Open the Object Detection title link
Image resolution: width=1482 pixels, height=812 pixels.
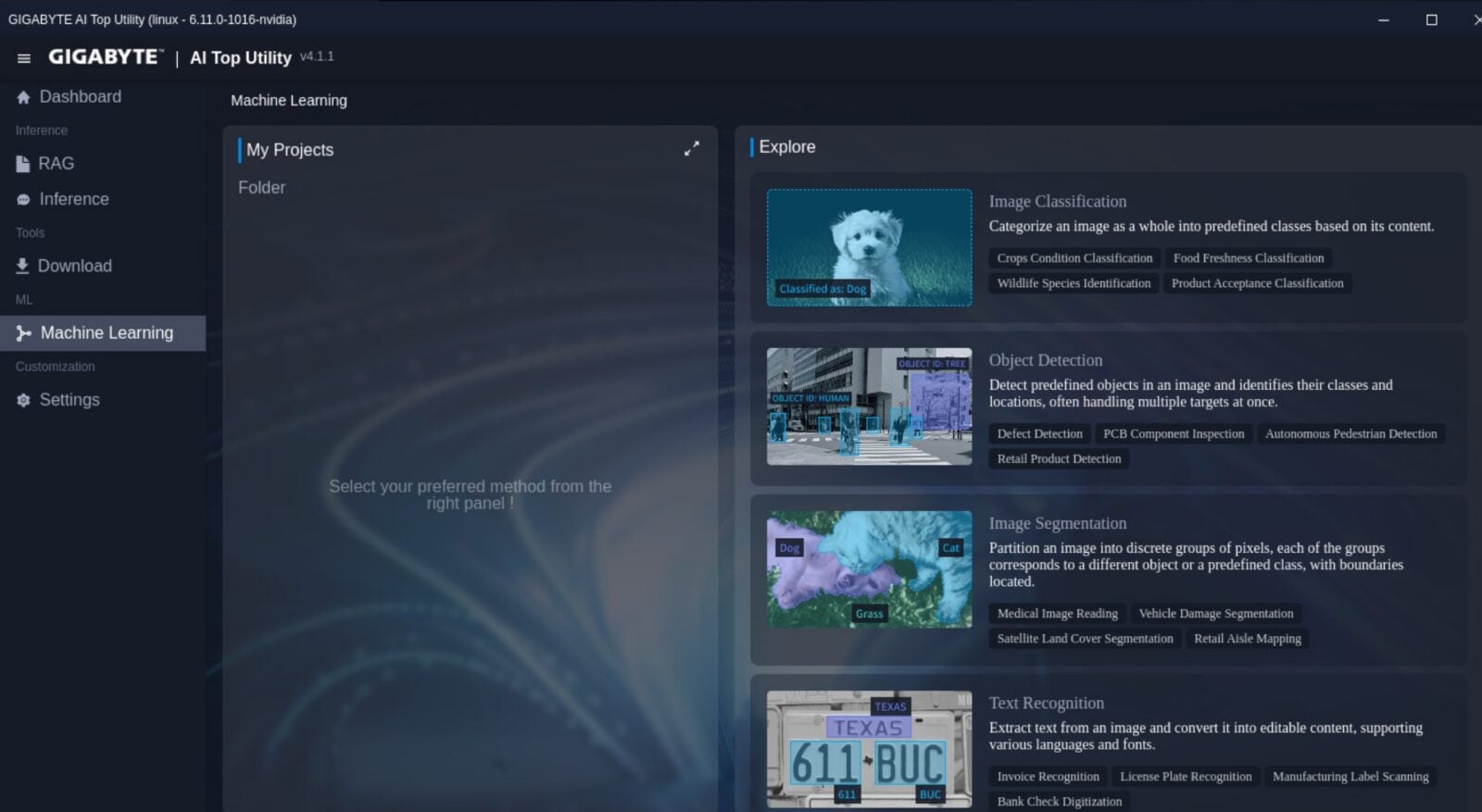1045,360
